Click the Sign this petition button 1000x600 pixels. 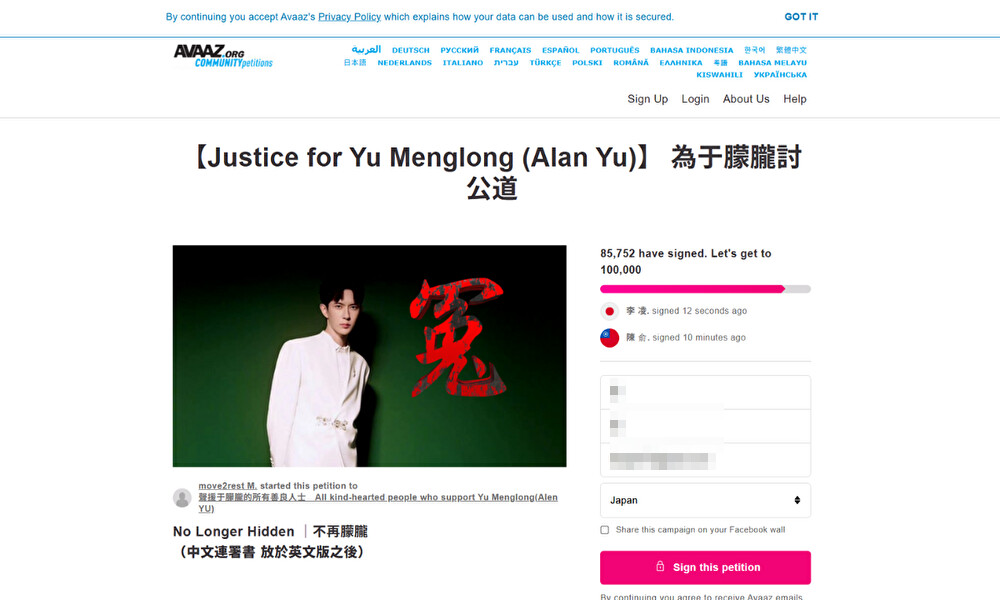click(x=705, y=567)
